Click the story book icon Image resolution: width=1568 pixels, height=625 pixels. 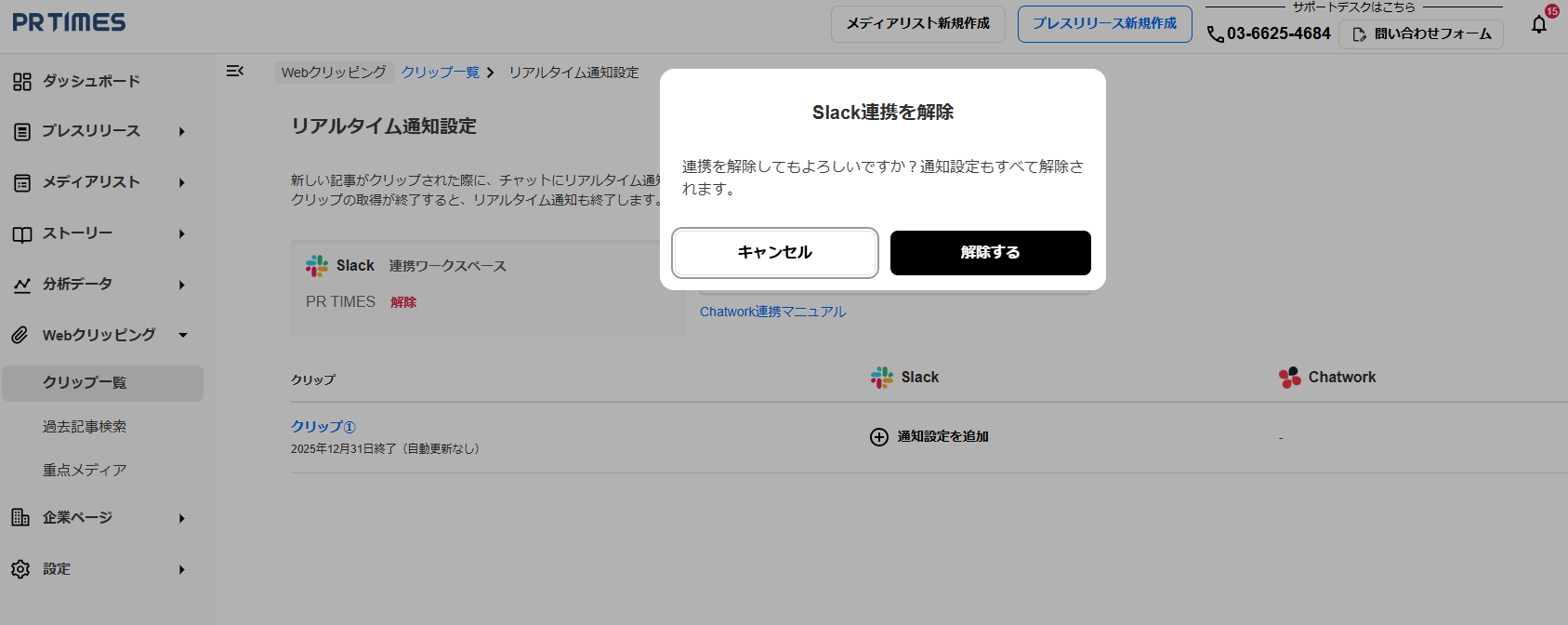pos(22,234)
